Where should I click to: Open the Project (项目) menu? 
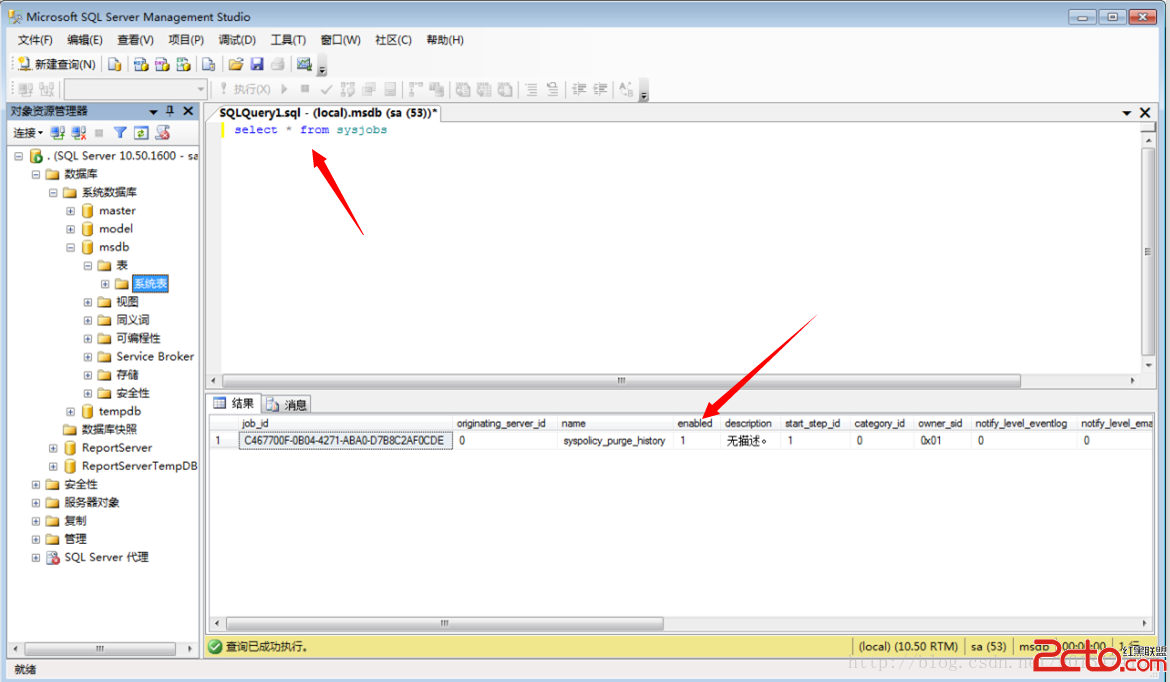click(186, 40)
